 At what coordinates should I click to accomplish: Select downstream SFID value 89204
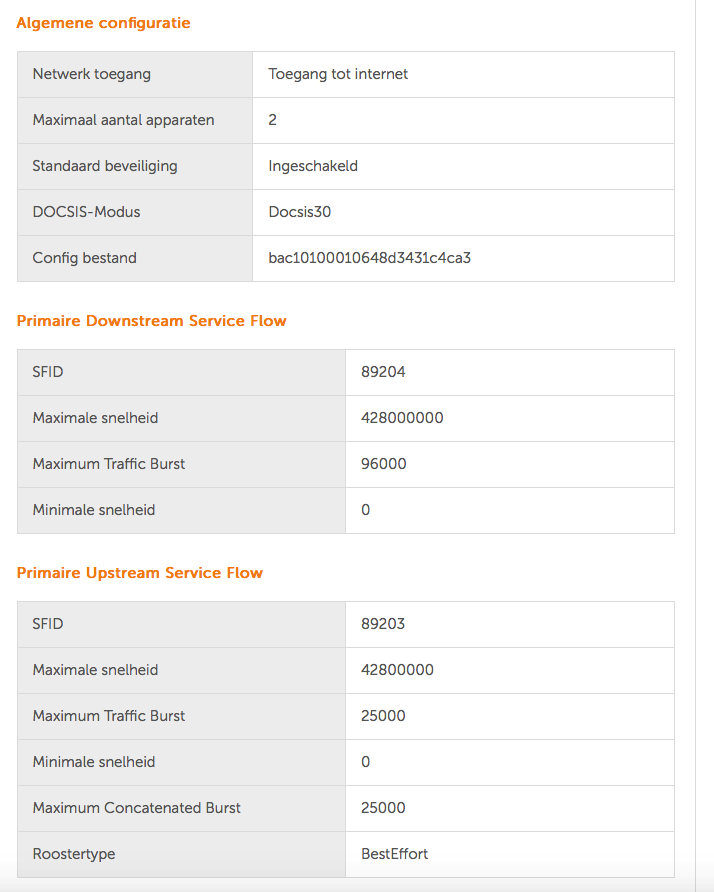click(383, 372)
